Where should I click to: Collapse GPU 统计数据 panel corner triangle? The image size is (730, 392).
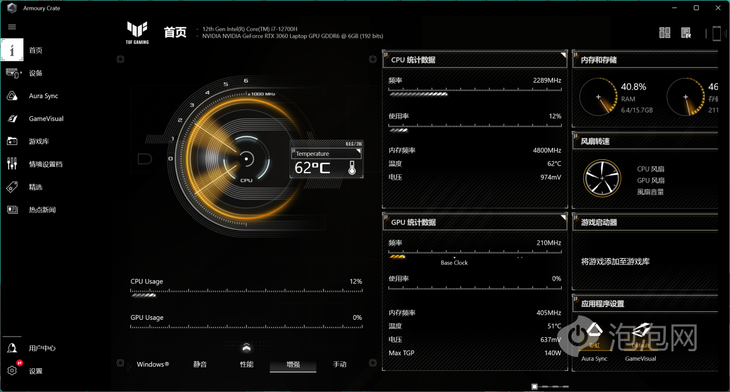click(563, 217)
